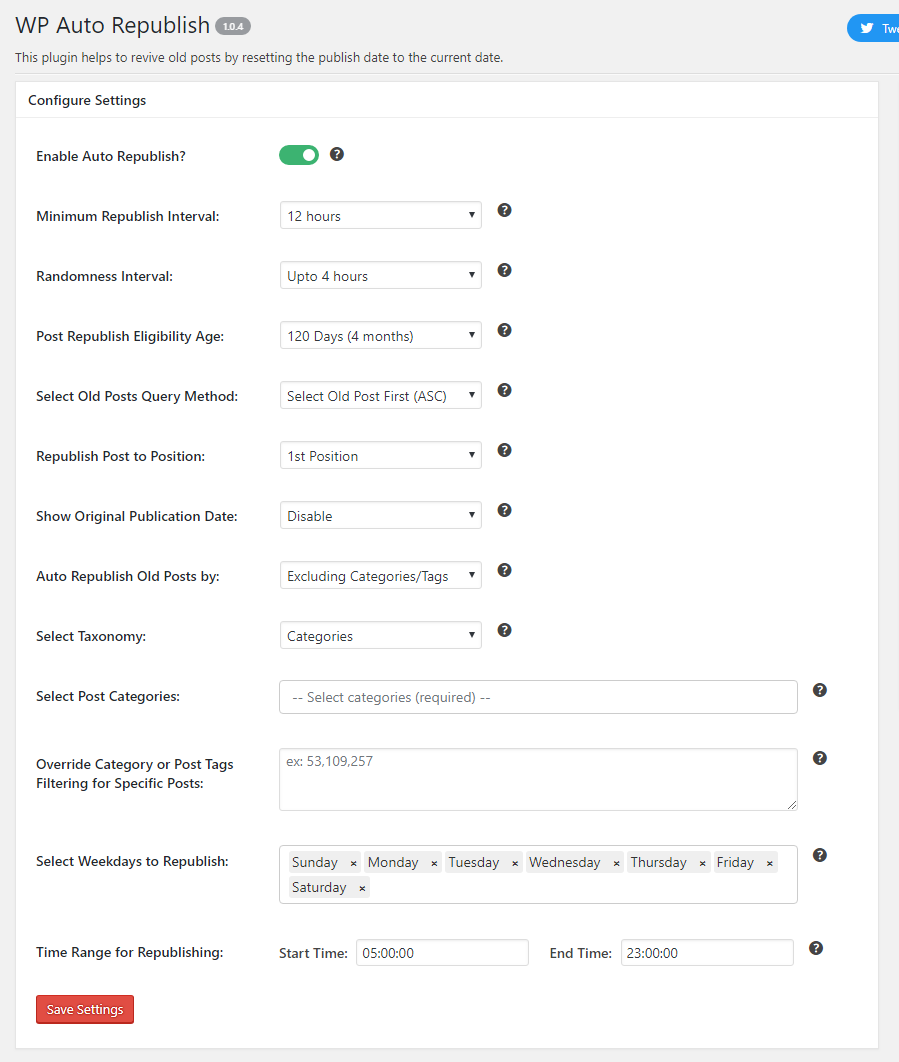Click the Override Category post IDs textarea
899x1062 pixels.
pos(538,779)
